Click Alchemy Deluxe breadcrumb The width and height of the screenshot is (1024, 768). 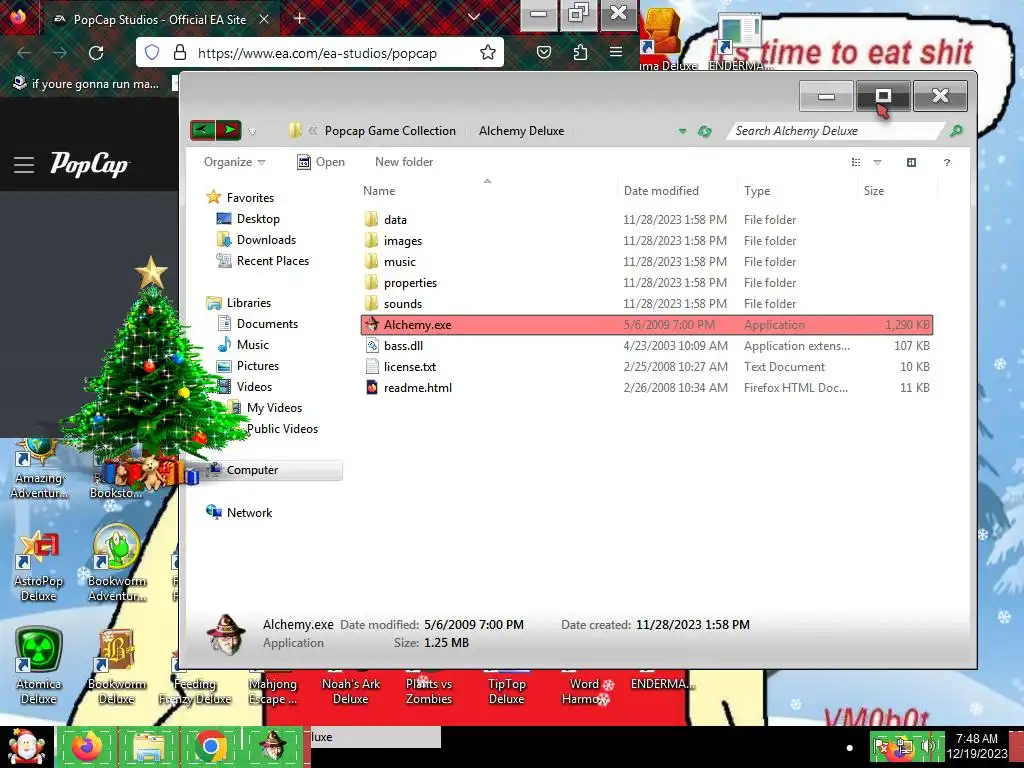click(x=521, y=131)
